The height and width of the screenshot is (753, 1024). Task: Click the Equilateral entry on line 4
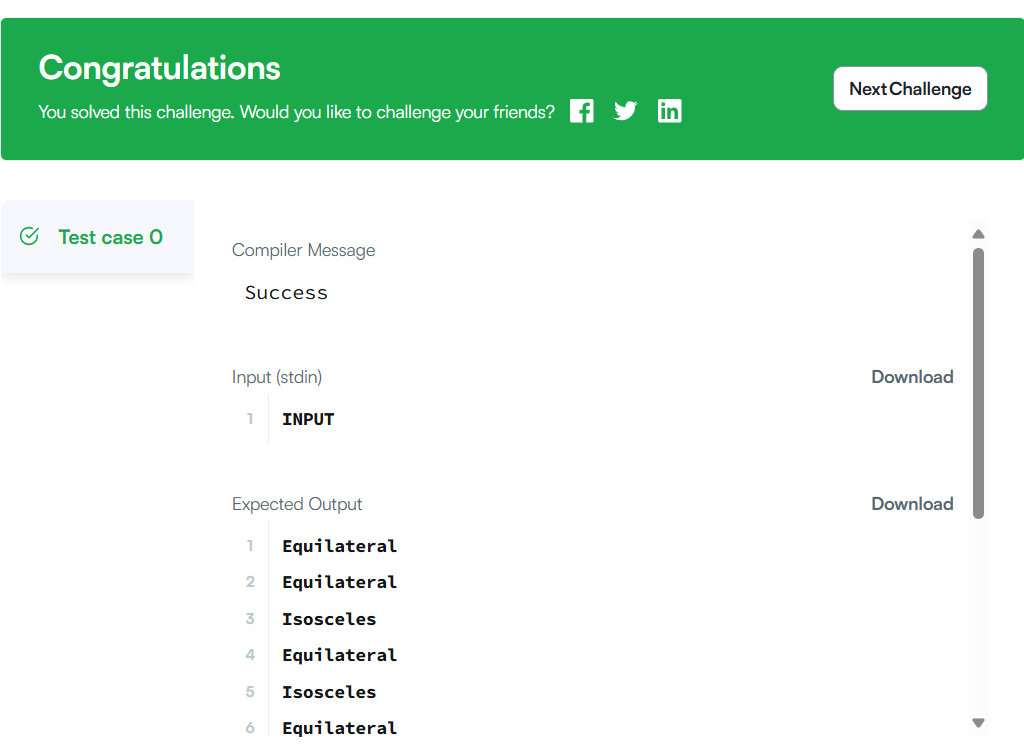(x=339, y=655)
